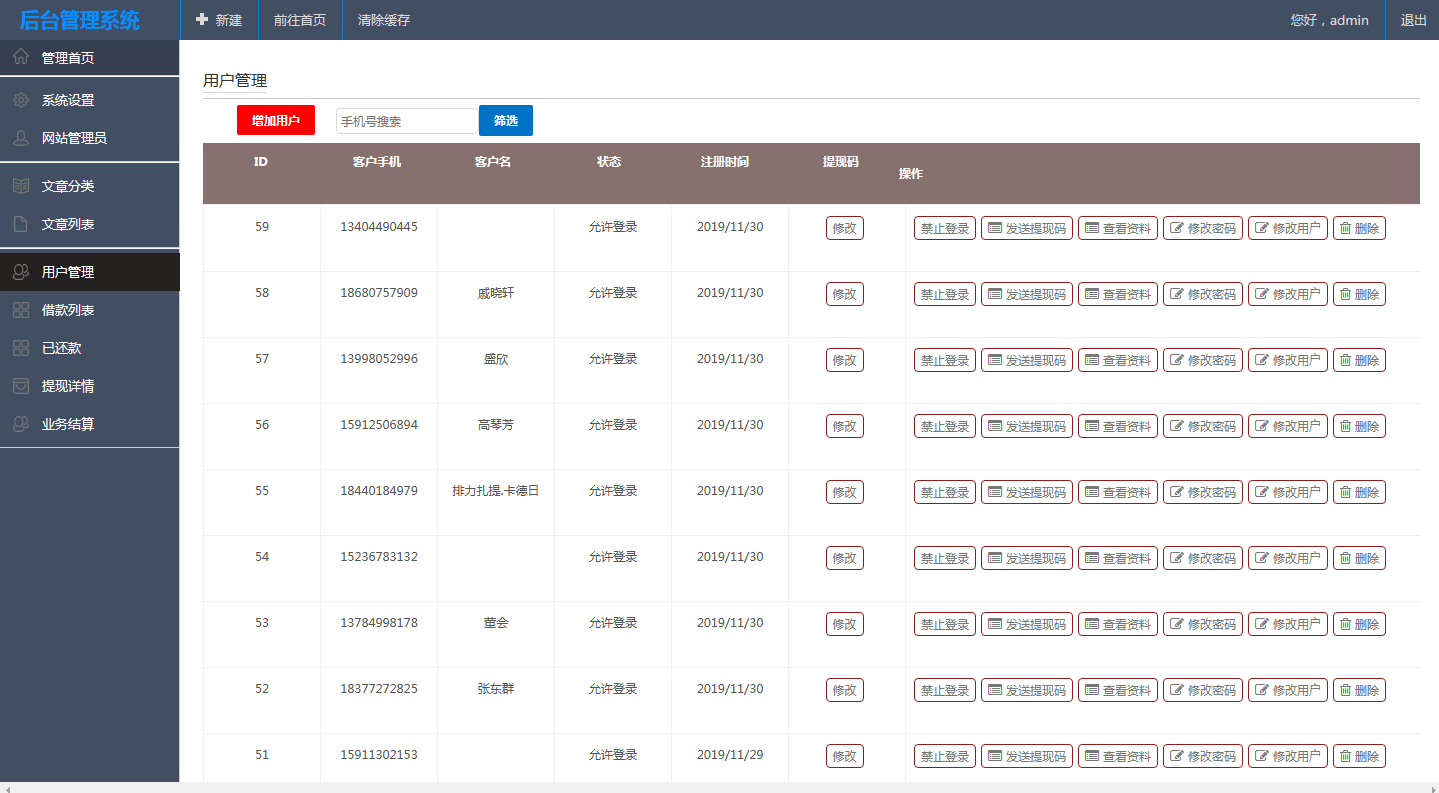
Task: Click the gear icon beside 系统设置
Action: tap(21, 100)
